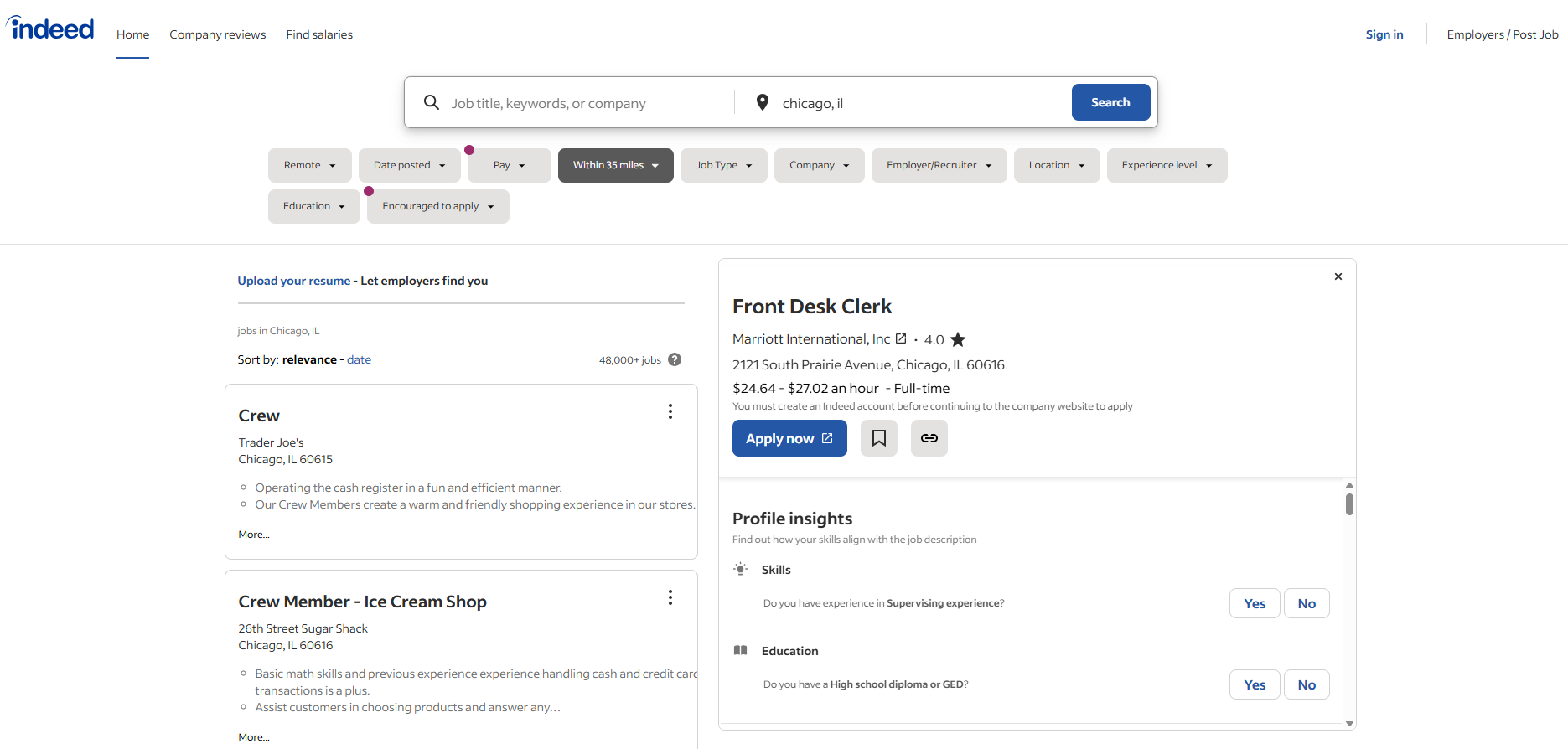
Task: Open the Education filter dropdown
Action: (314, 206)
